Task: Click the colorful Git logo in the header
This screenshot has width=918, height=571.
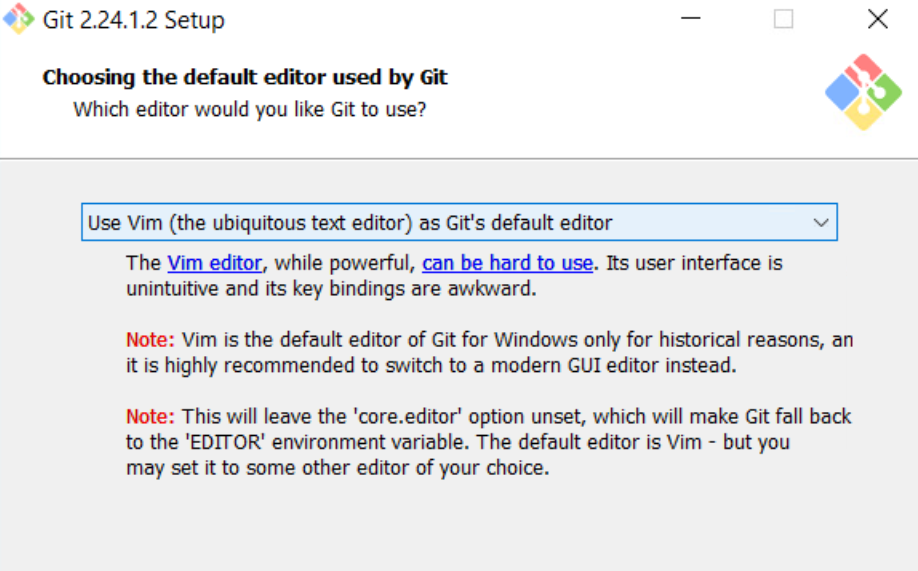Action: click(863, 92)
